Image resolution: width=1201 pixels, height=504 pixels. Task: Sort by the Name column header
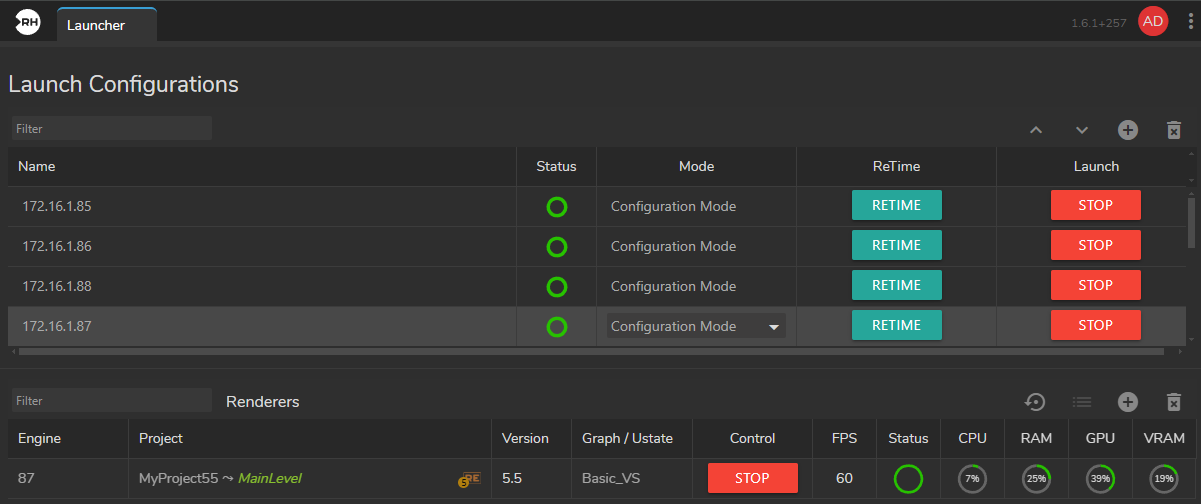37,167
